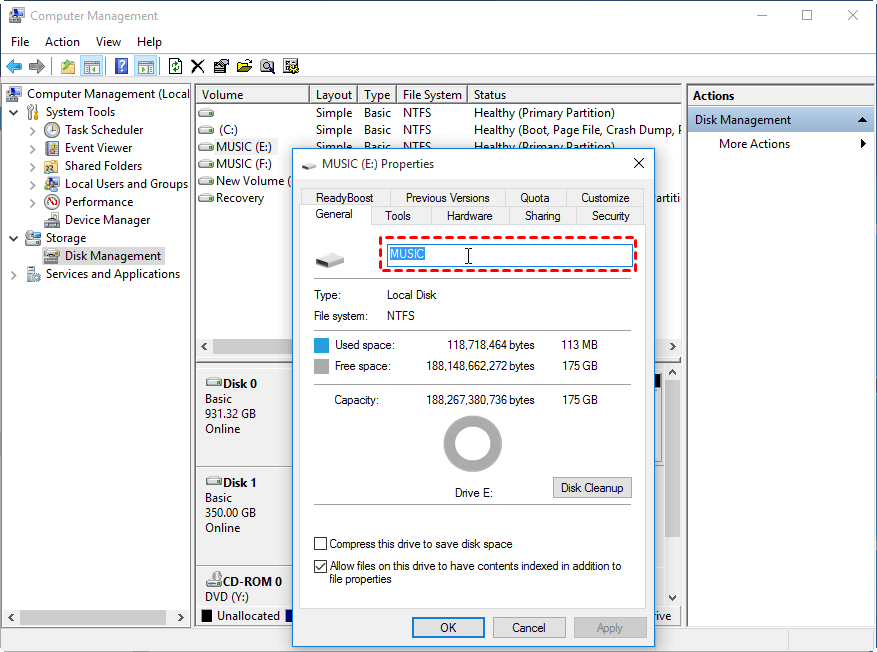Open the Action menu

[x=62, y=42]
